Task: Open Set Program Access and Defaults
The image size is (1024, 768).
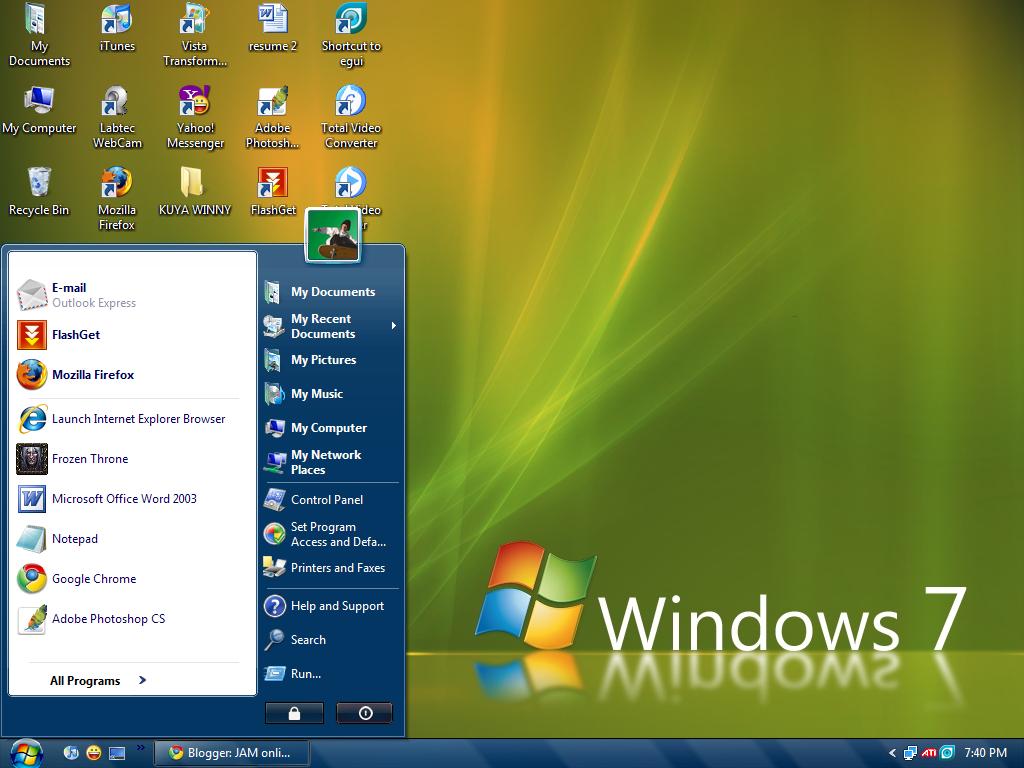Action: point(330,534)
